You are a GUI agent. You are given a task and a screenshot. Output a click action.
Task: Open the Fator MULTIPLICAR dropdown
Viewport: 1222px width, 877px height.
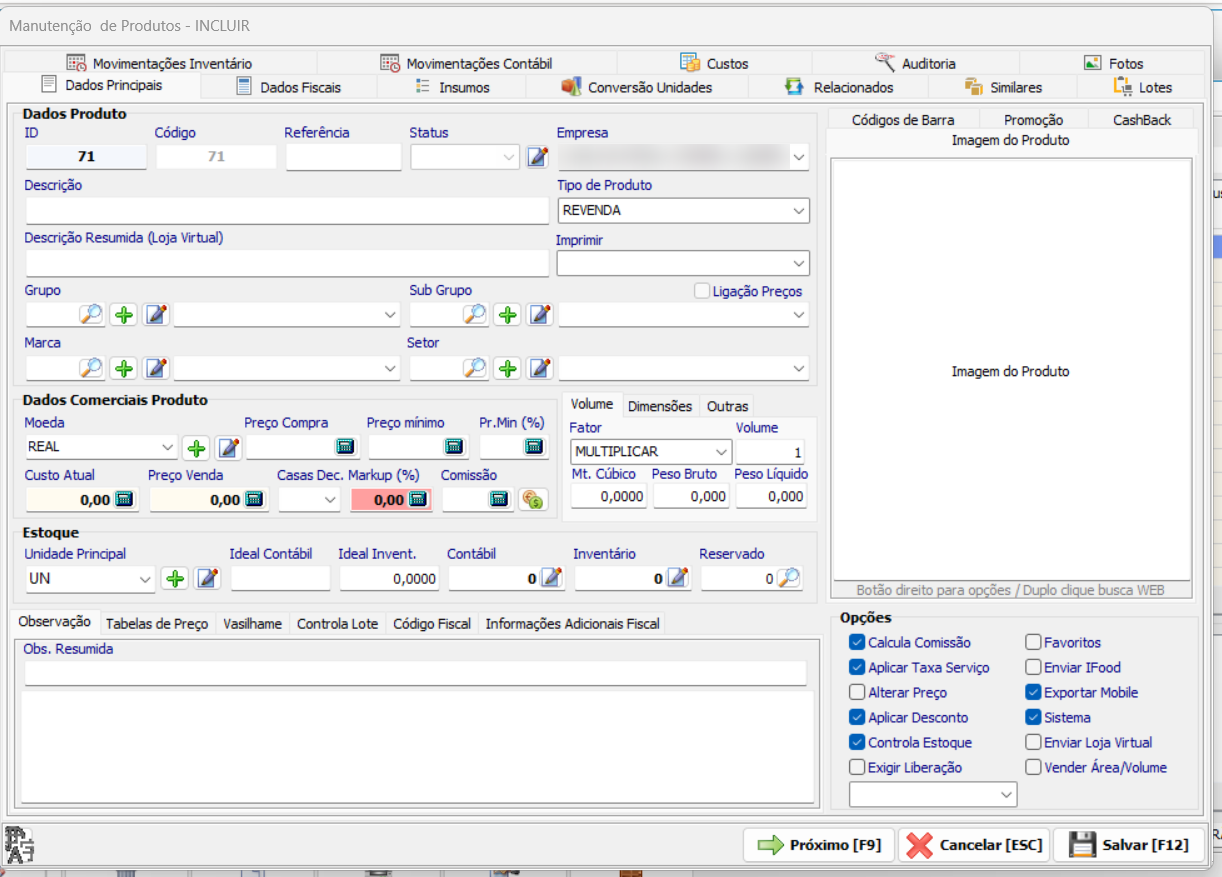tap(651, 452)
